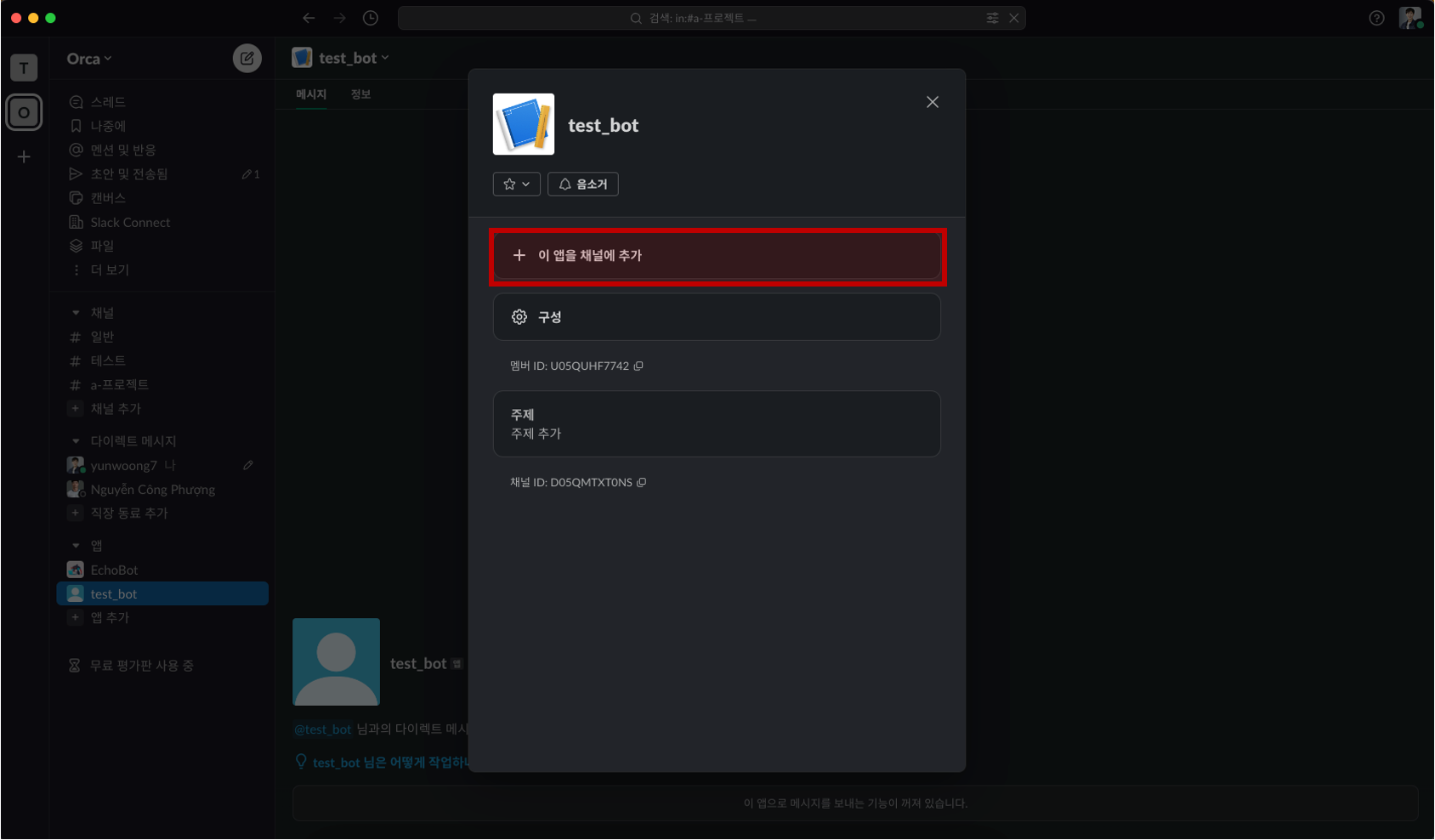
Task: Select test_bot in the sidebar
Action: 163,593
